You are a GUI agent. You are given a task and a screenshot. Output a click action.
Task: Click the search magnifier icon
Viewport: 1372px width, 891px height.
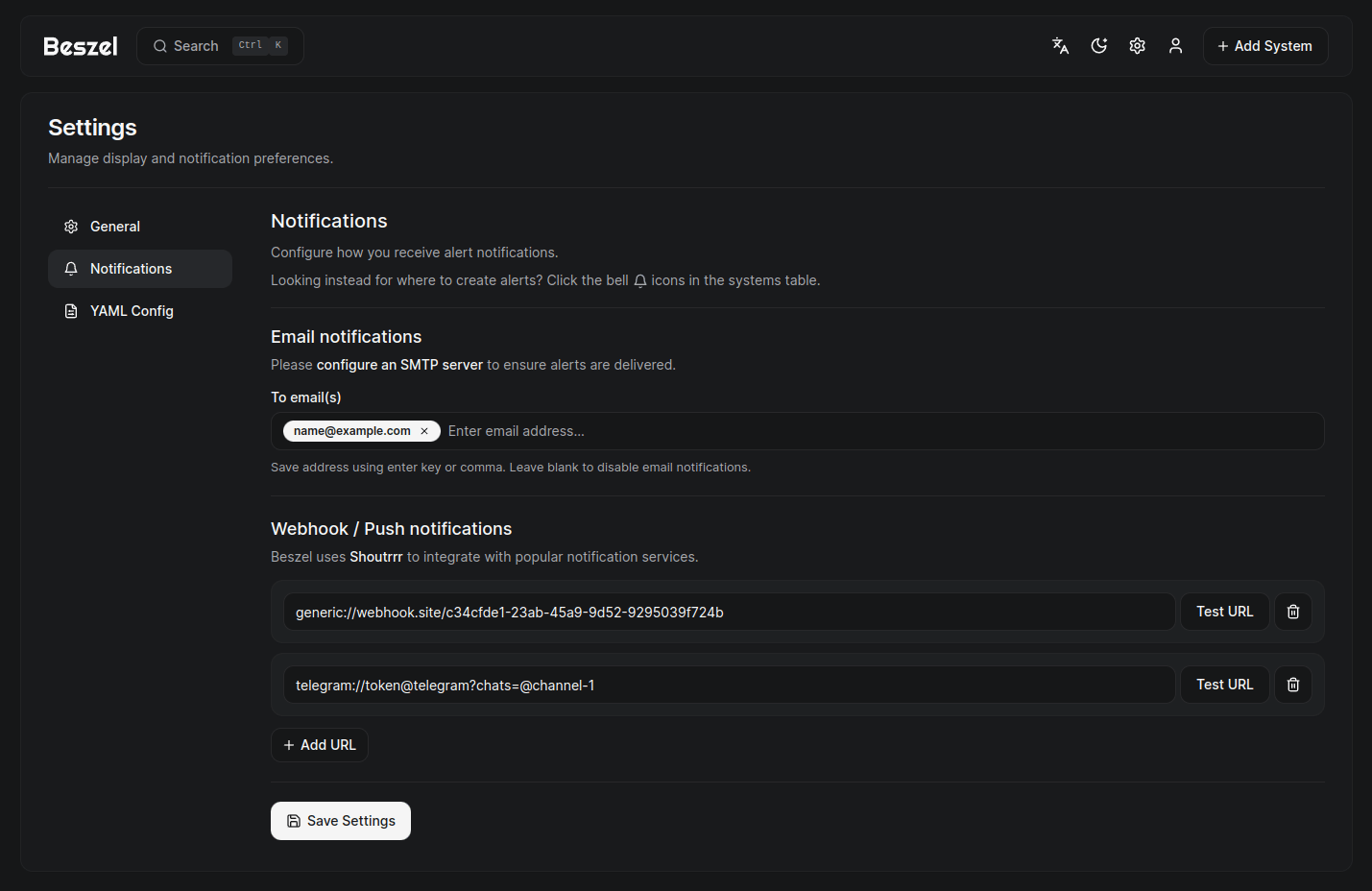[159, 45]
